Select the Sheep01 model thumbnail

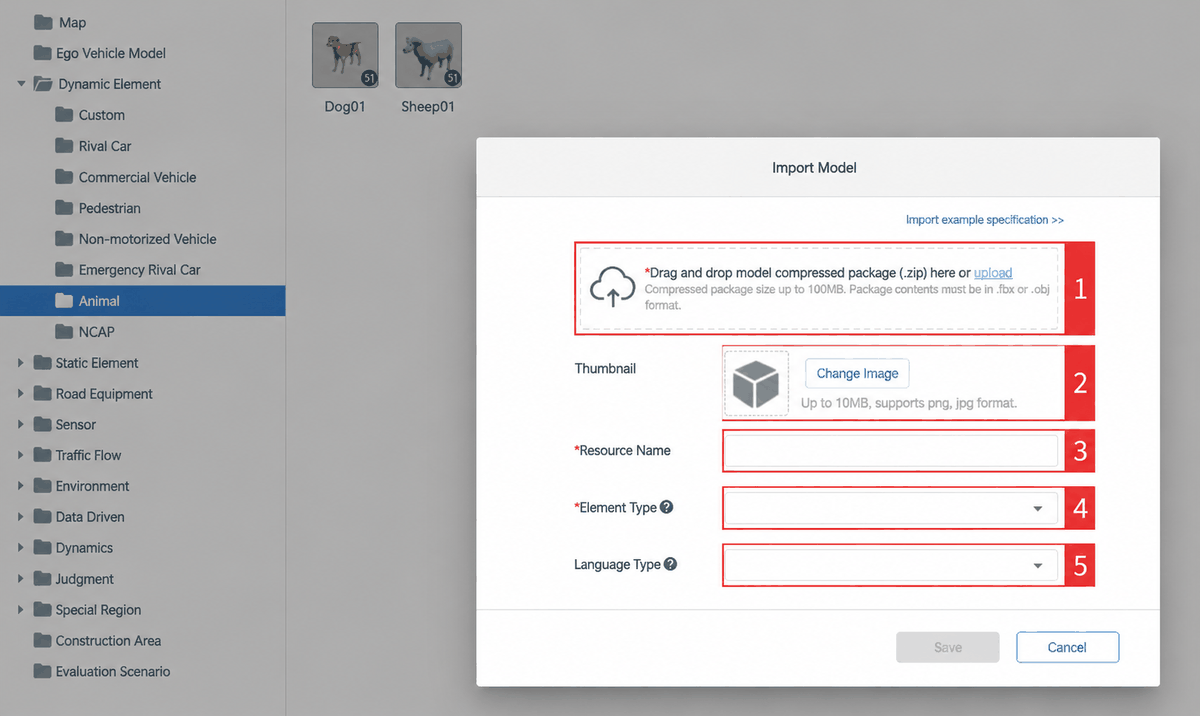[428, 56]
